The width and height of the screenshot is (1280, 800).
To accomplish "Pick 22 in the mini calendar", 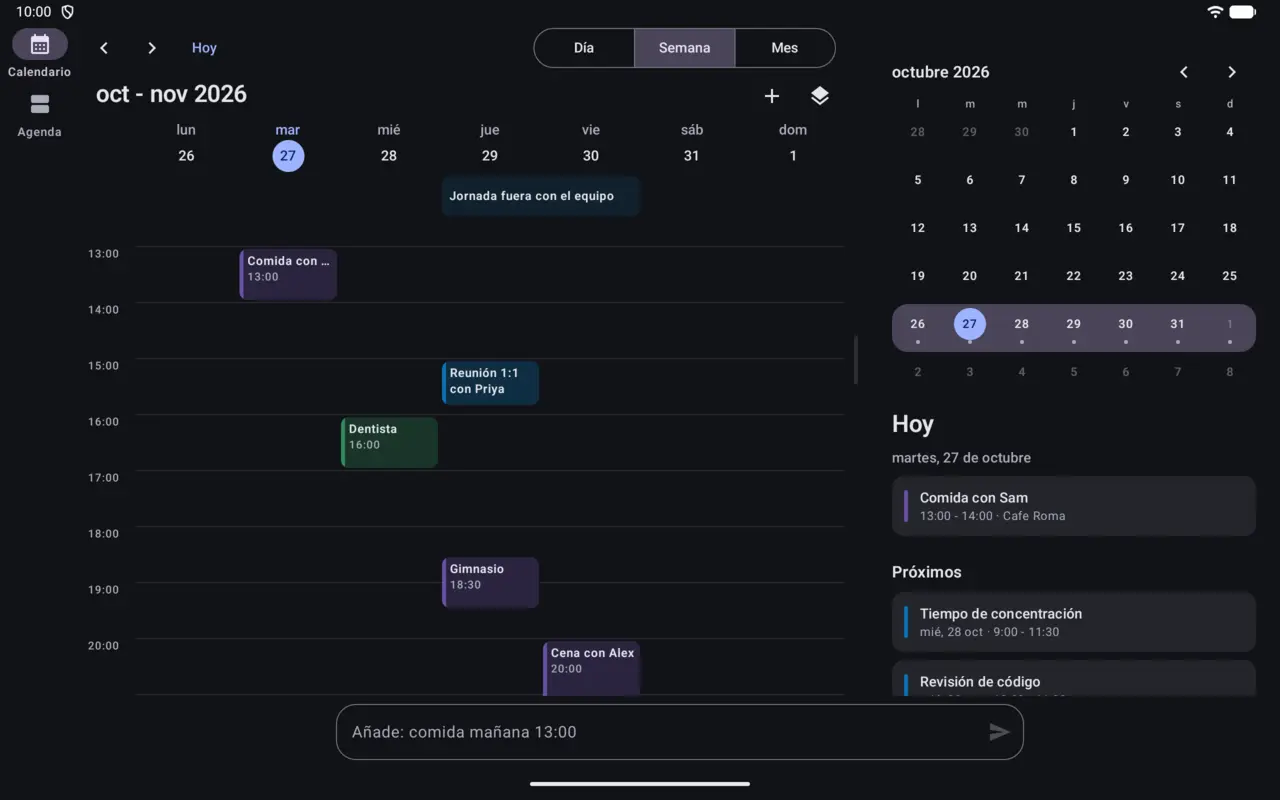I will pos(1074,276).
